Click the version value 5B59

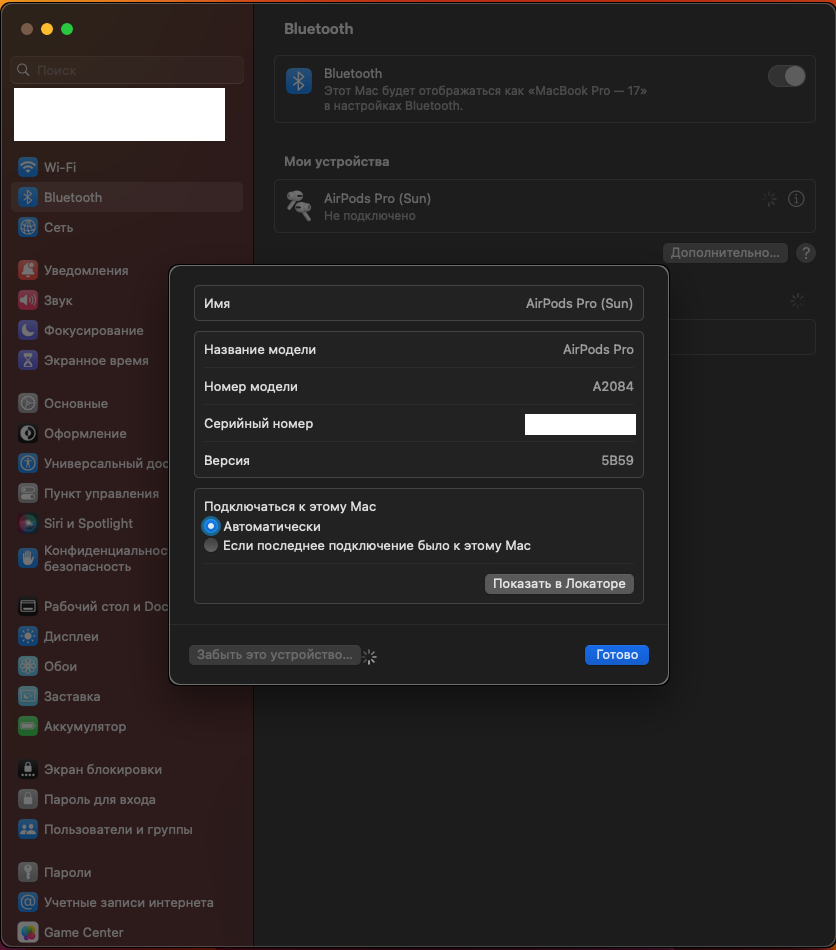point(617,460)
